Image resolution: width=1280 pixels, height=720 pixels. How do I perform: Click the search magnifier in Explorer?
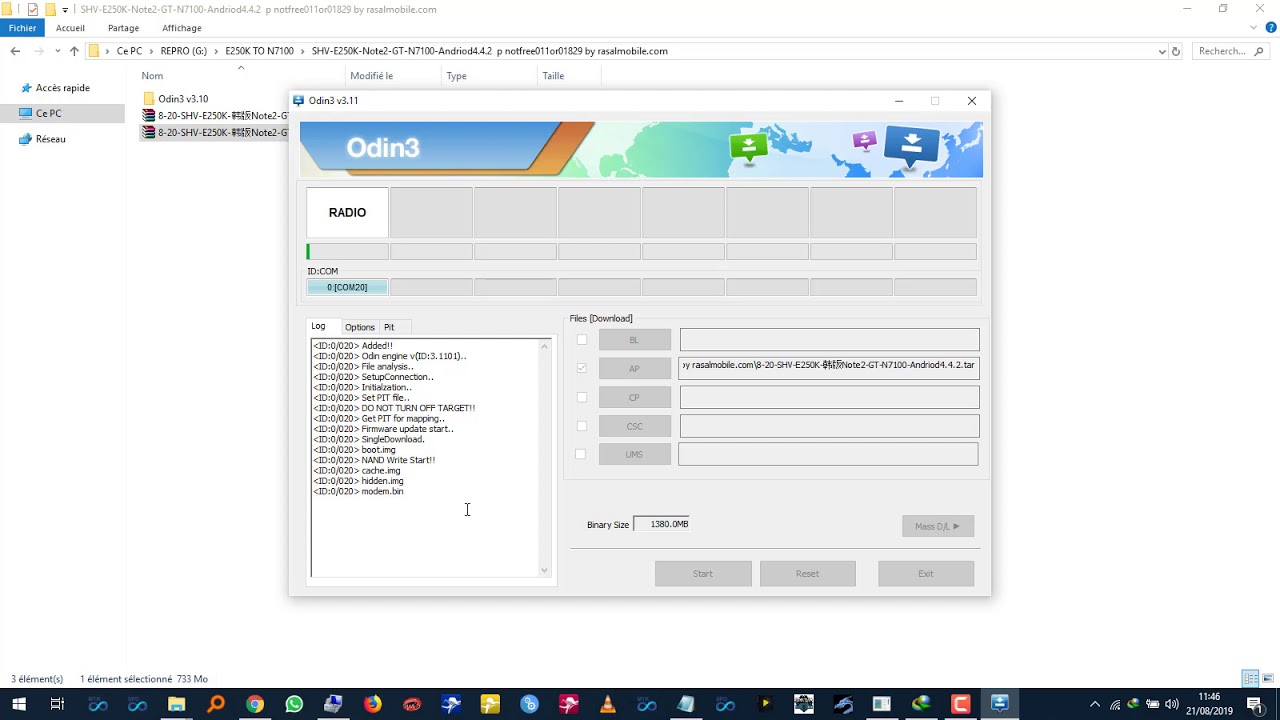1259,51
